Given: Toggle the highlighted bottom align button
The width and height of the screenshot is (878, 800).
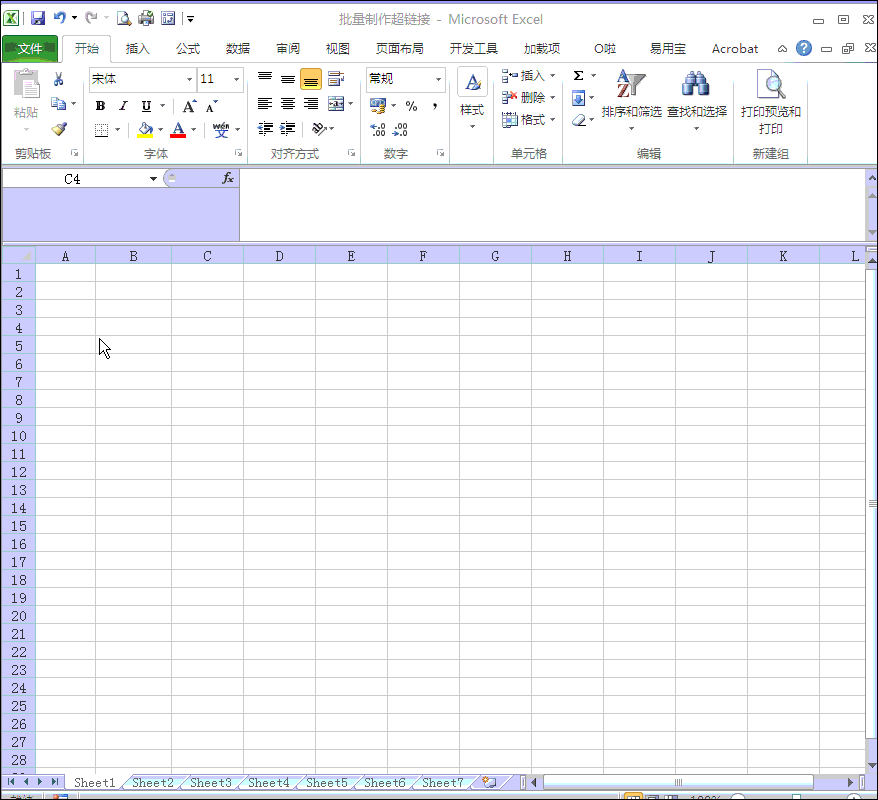Looking at the screenshot, I should tap(311, 80).
